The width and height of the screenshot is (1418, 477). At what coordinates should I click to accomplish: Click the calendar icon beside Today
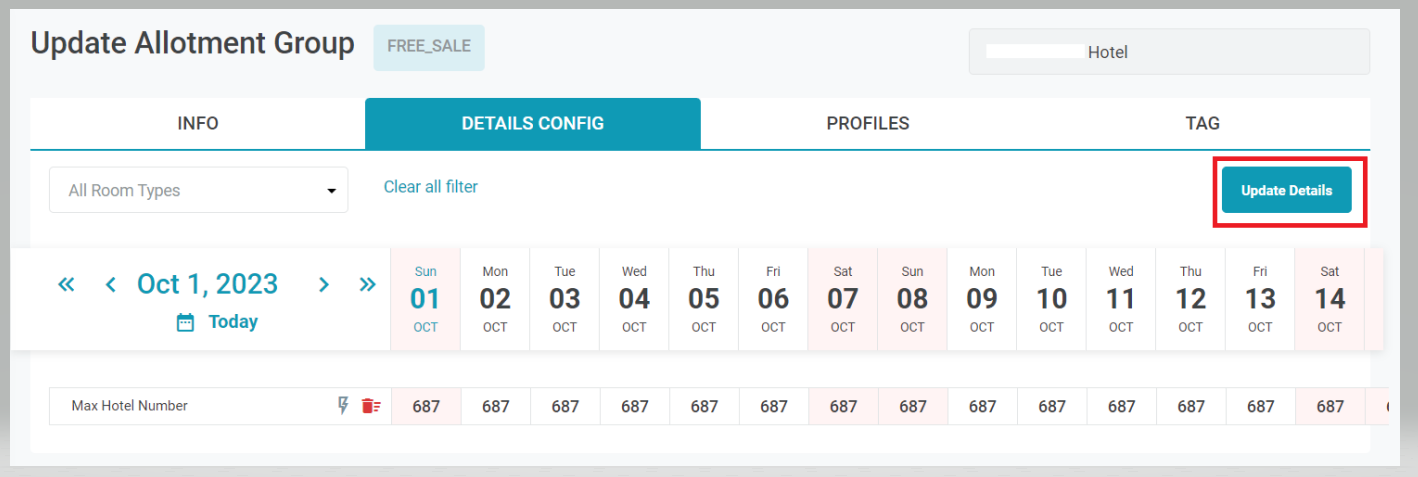pyautogui.click(x=185, y=322)
